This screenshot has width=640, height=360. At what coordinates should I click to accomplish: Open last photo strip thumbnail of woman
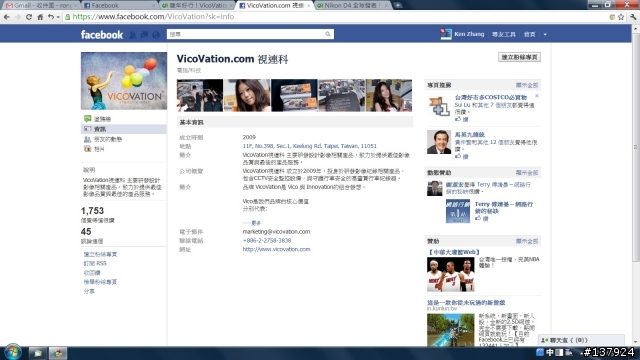pos(389,96)
